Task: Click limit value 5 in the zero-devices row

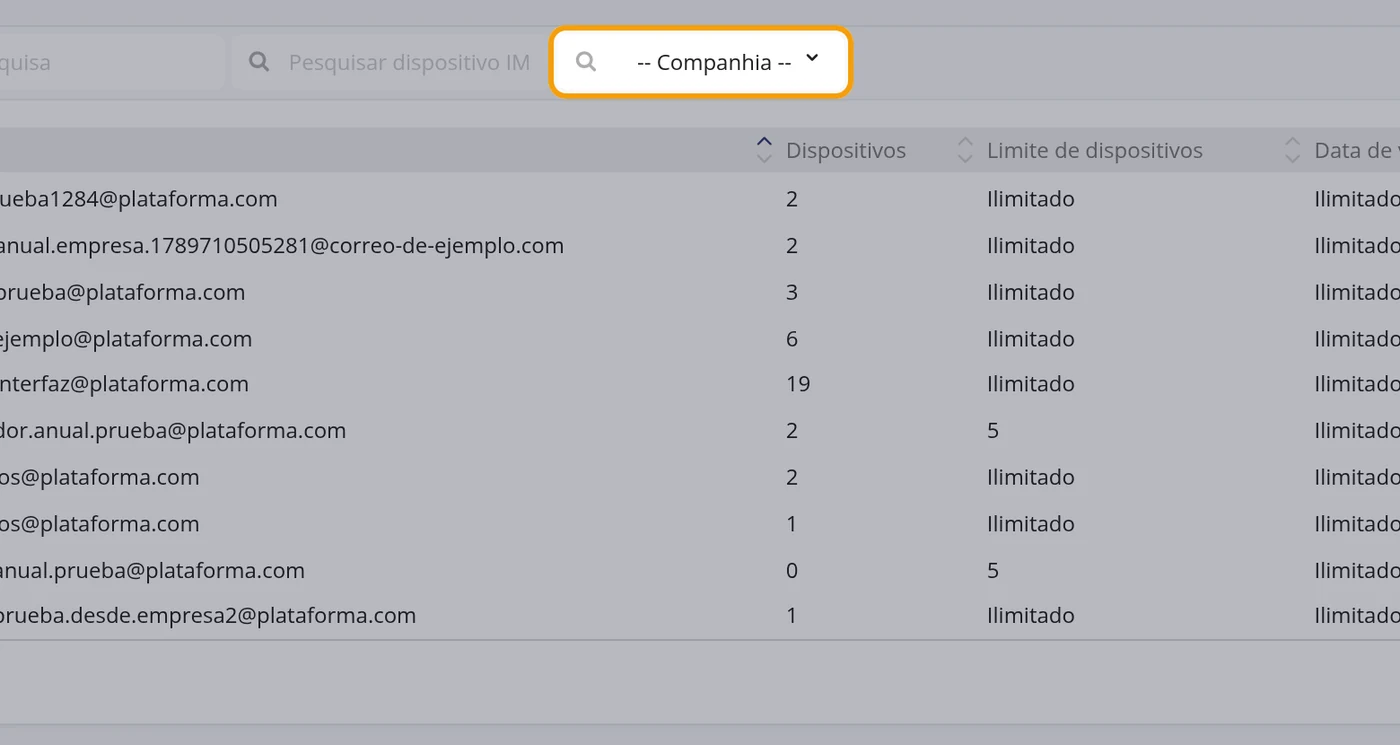Action: tap(993, 571)
